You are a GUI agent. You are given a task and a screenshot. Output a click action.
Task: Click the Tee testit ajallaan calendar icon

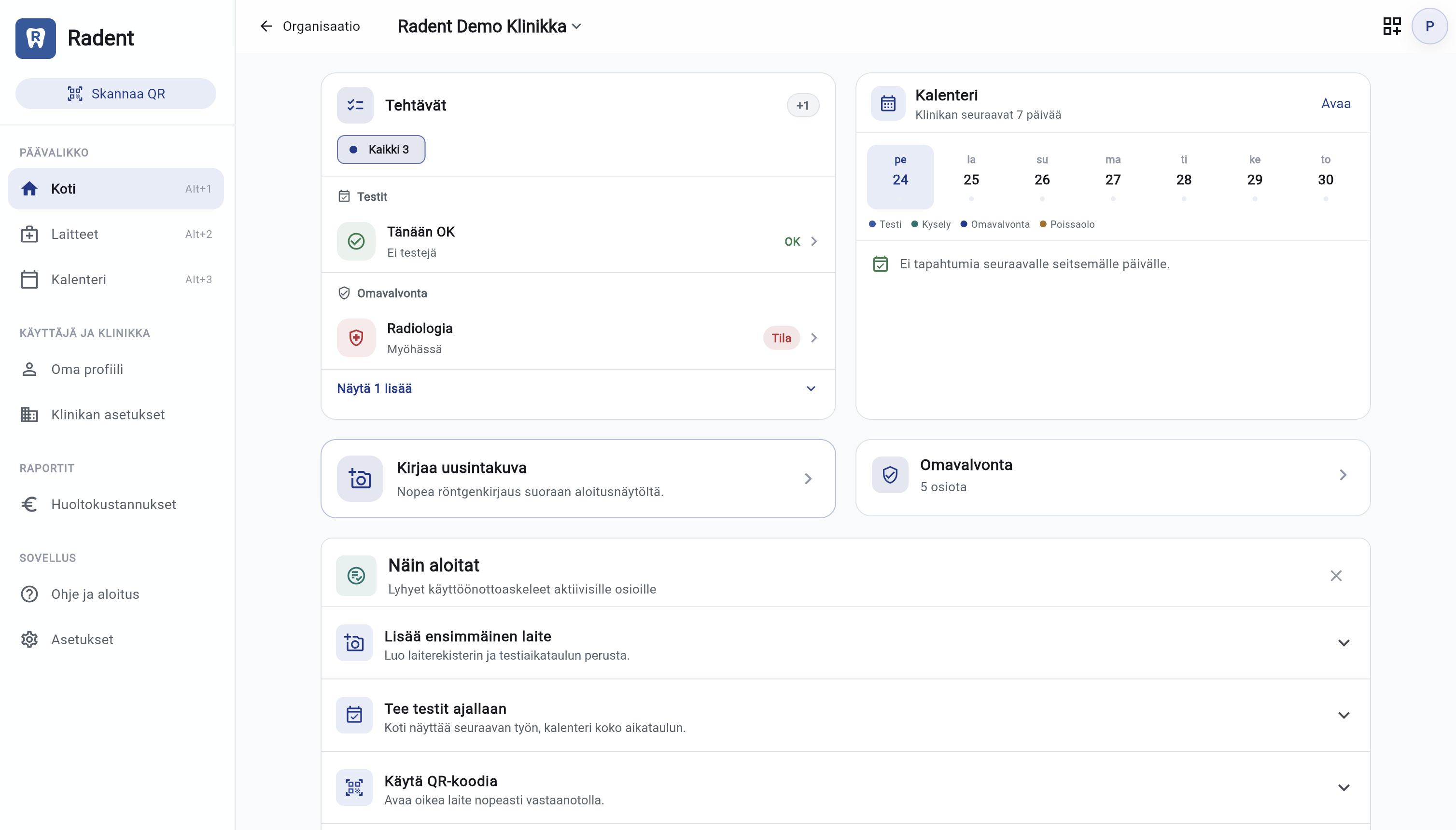[354, 716]
